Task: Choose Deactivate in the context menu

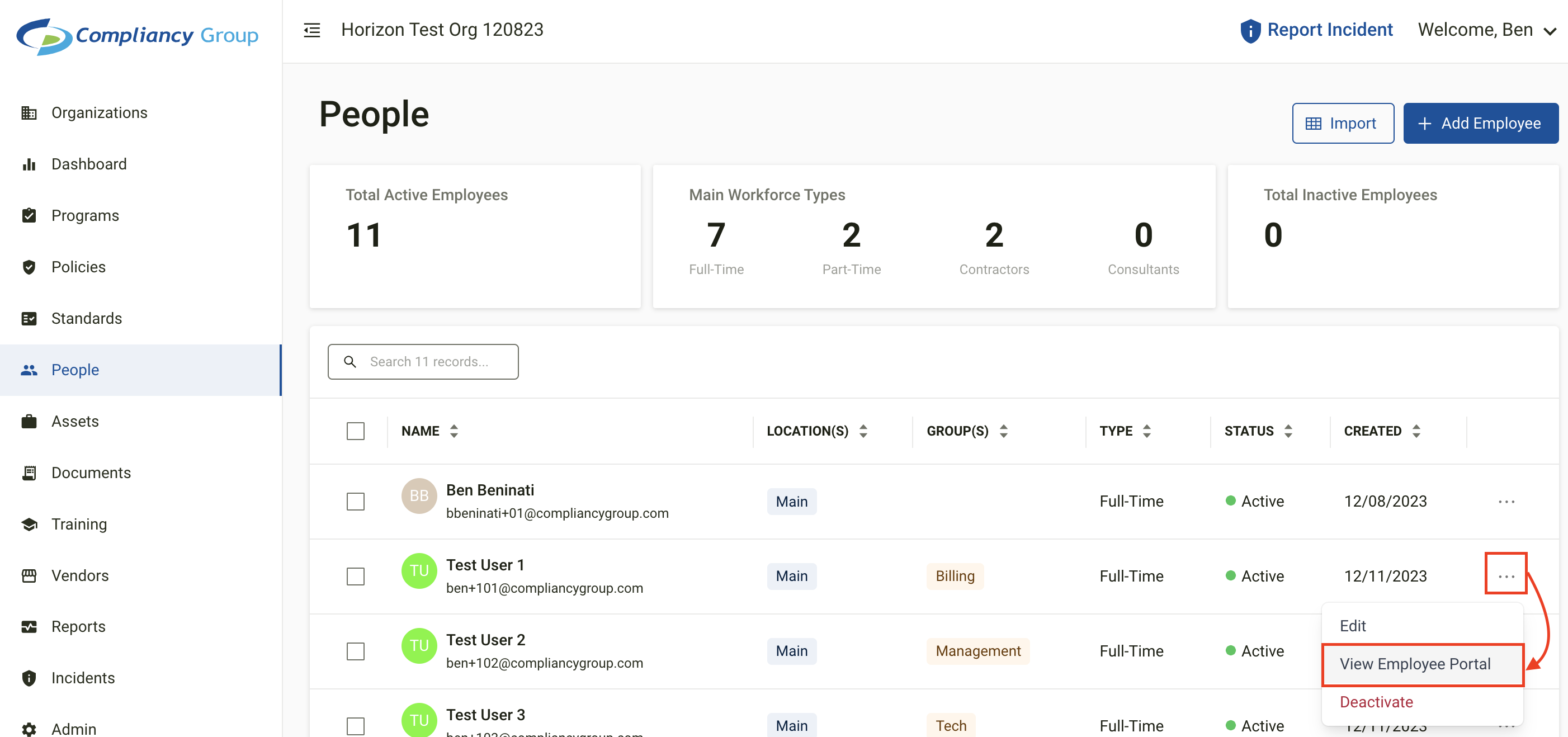Action: tap(1376, 702)
